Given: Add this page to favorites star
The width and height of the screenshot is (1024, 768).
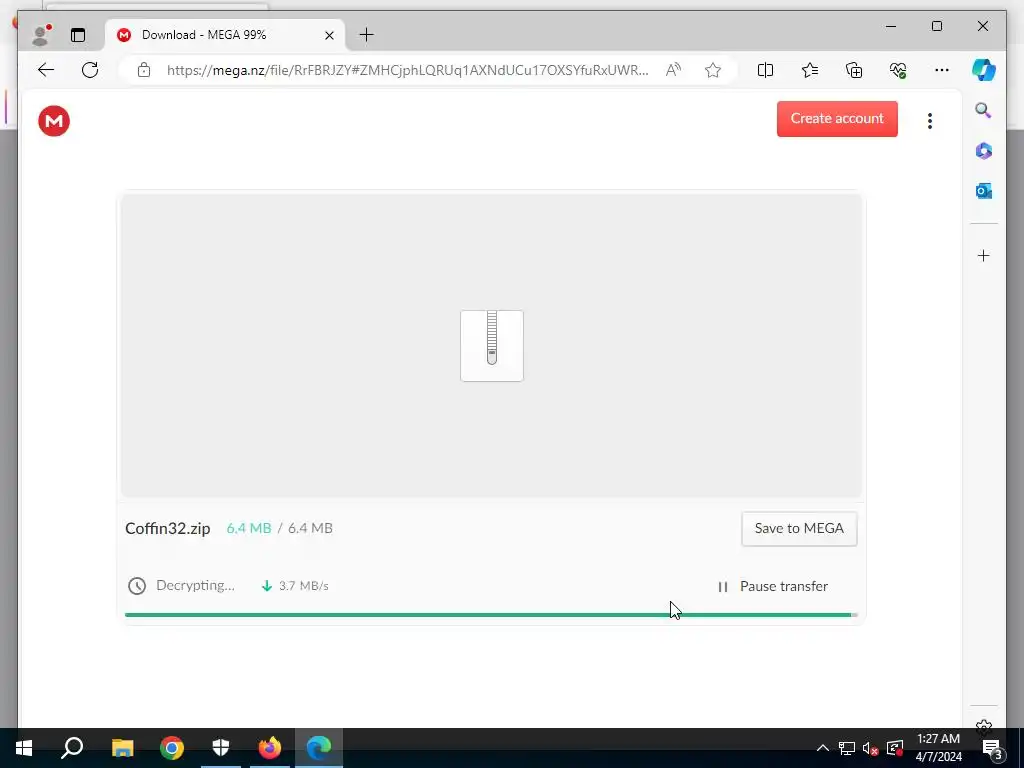Looking at the screenshot, I should (713, 70).
